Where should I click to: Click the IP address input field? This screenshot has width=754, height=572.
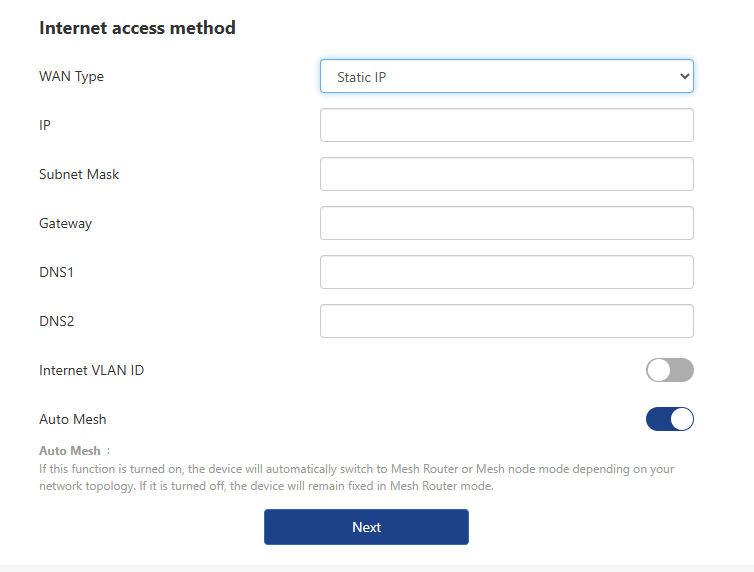pyautogui.click(x=506, y=126)
